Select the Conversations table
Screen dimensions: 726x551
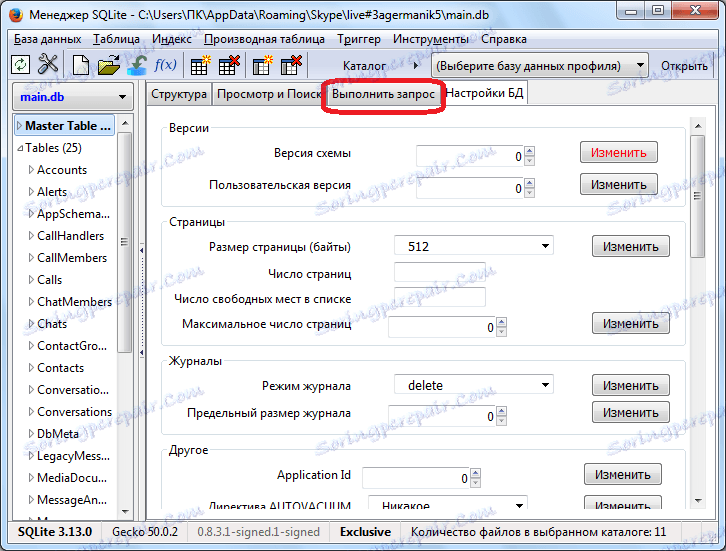coord(74,412)
